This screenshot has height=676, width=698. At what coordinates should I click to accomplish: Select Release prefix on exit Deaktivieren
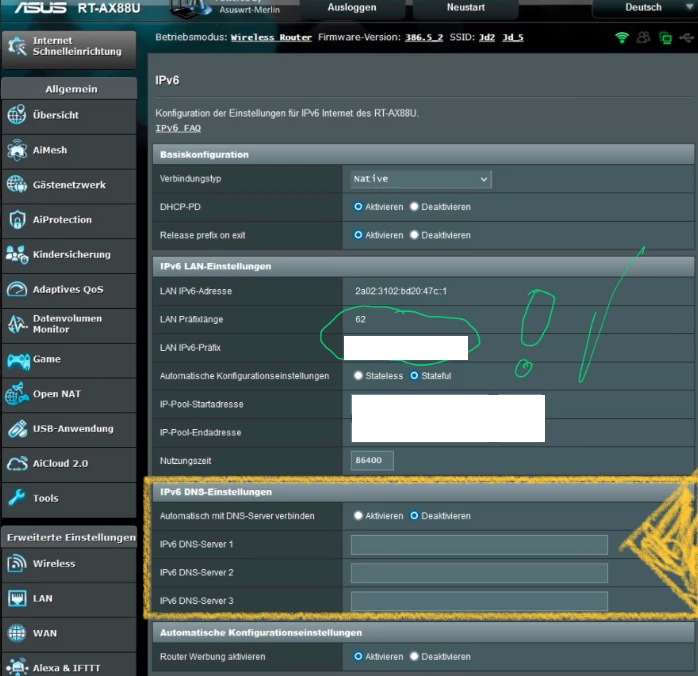[414, 235]
